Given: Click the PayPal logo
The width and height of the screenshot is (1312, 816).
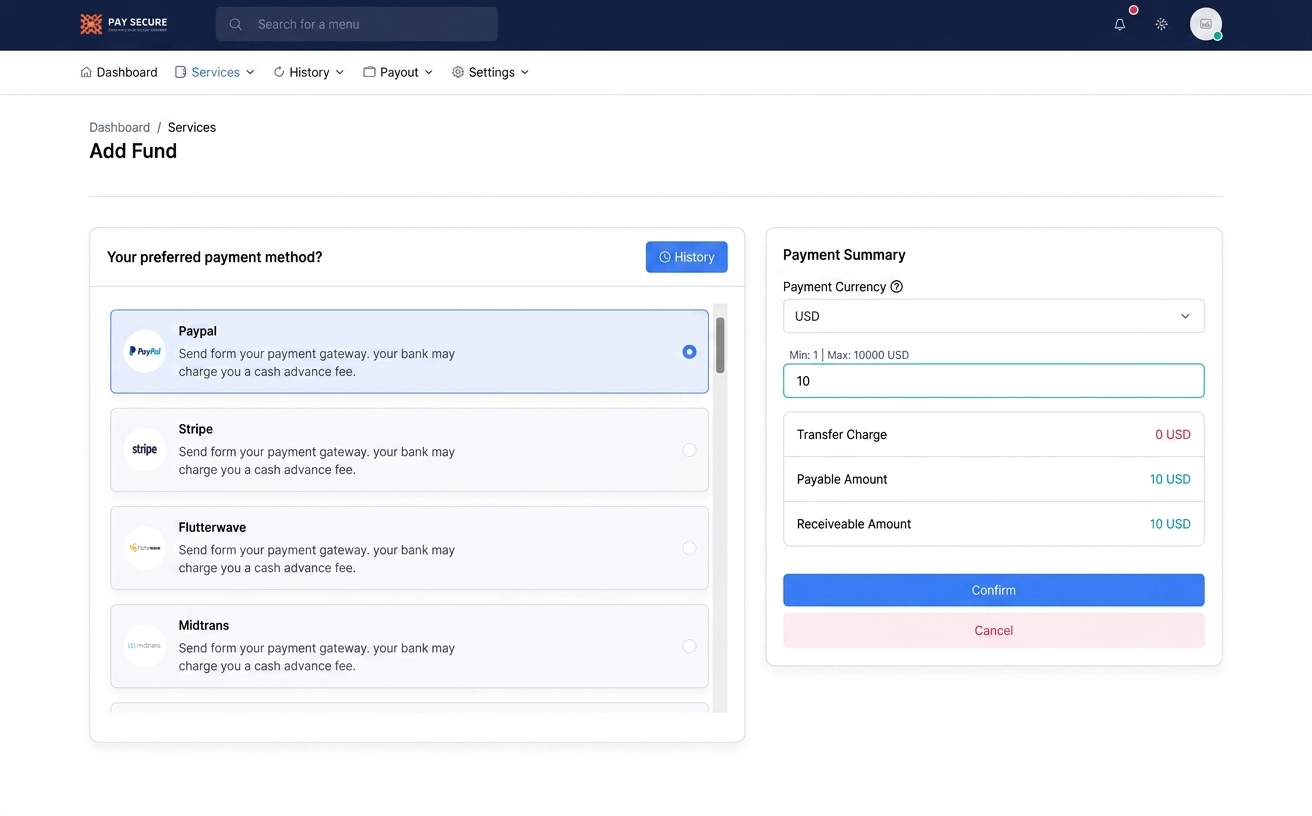Looking at the screenshot, I should [145, 351].
